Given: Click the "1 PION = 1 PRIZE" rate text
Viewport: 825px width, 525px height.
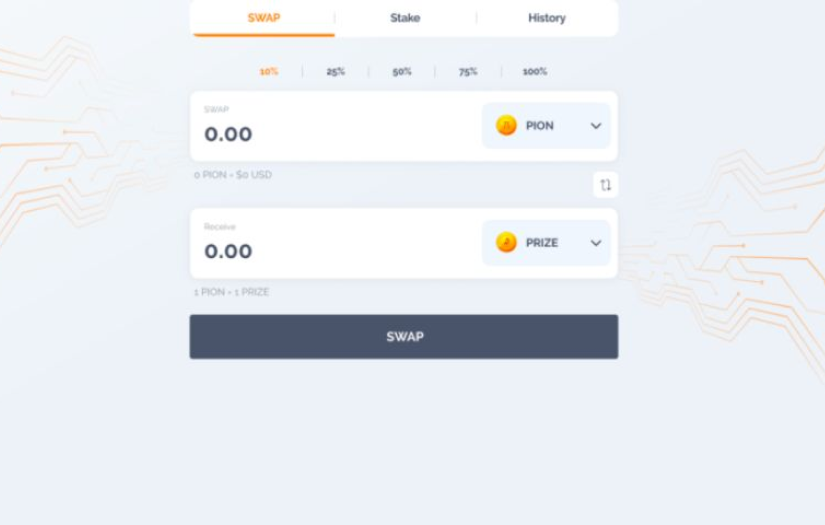Looking at the screenshot, I should pyautogui.click(x=232, y=292).
